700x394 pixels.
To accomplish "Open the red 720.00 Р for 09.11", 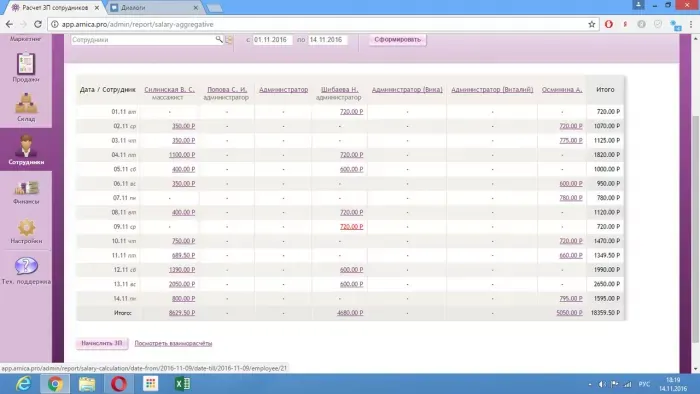I will click(x=351, y=227).
